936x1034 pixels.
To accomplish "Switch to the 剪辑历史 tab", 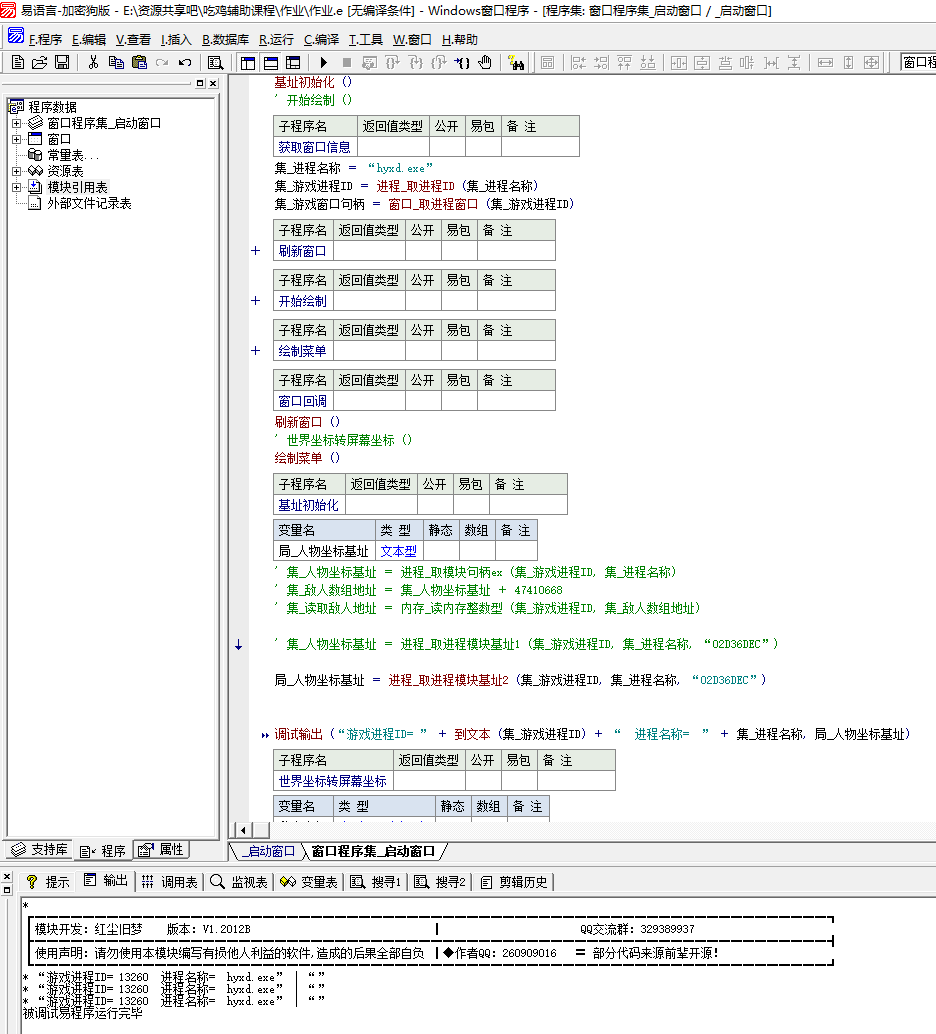I will [x=515, y=882].
